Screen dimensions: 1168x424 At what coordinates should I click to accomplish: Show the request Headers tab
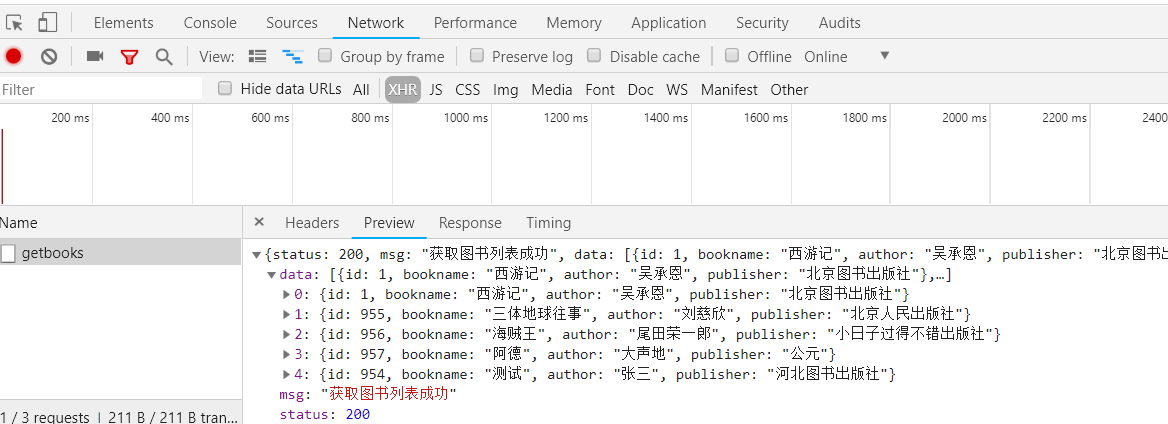point(312,223)
